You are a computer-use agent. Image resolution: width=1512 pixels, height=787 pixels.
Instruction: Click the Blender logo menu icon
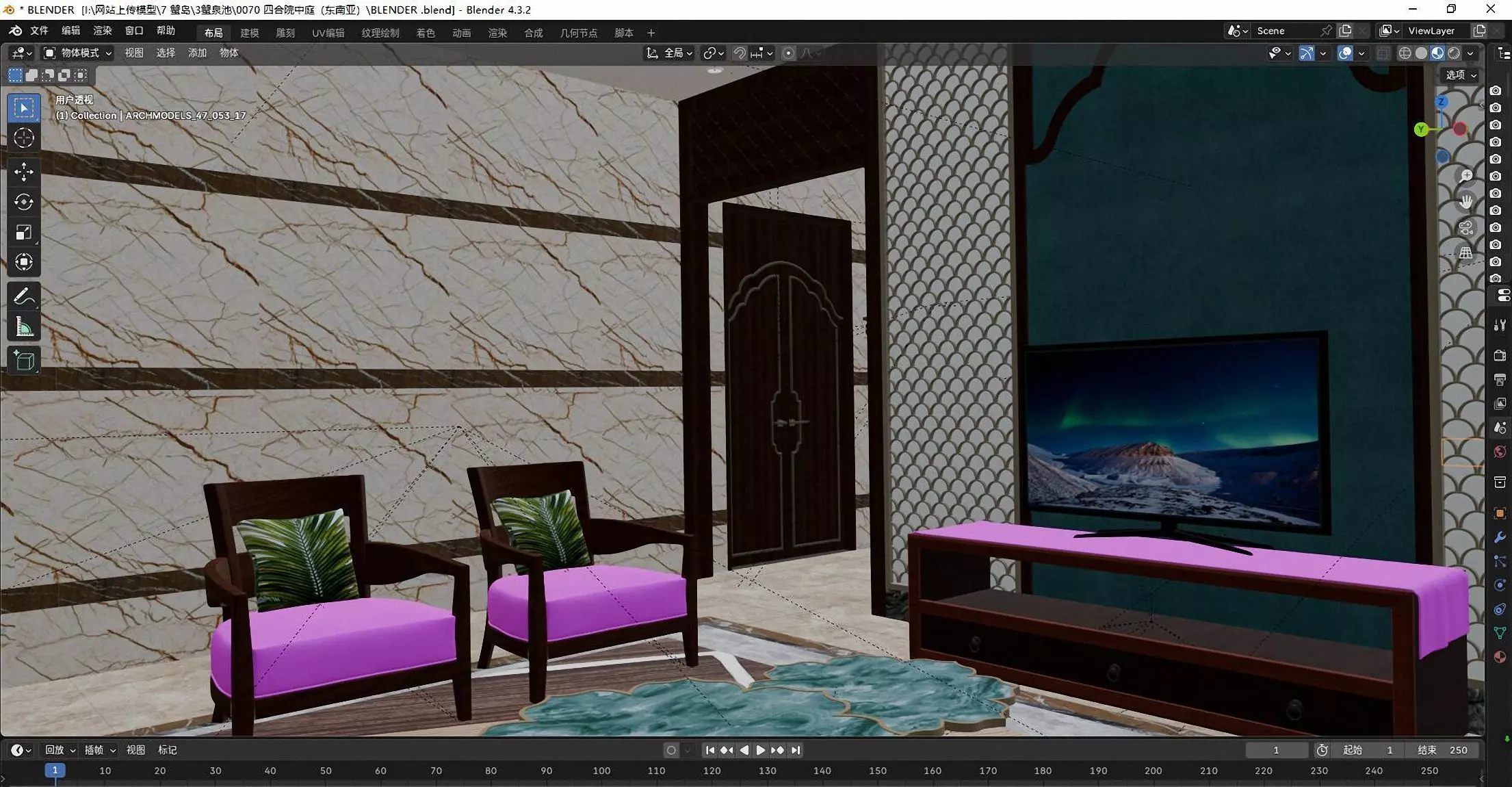(15, 31)
